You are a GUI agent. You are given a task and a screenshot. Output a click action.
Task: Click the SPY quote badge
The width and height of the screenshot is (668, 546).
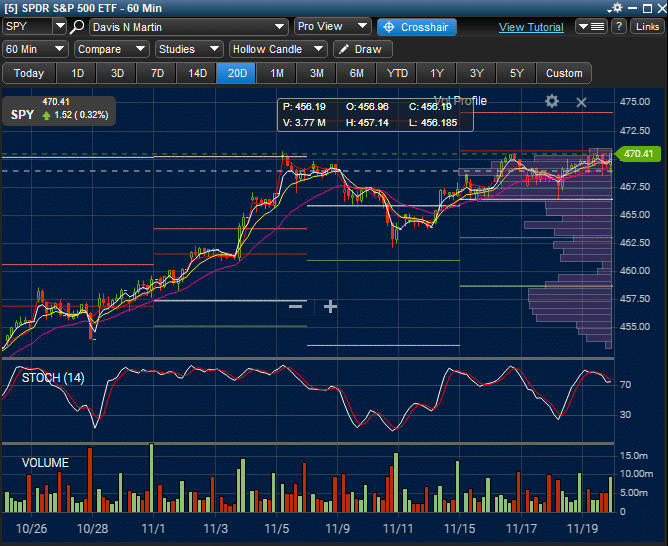(59, 111)
